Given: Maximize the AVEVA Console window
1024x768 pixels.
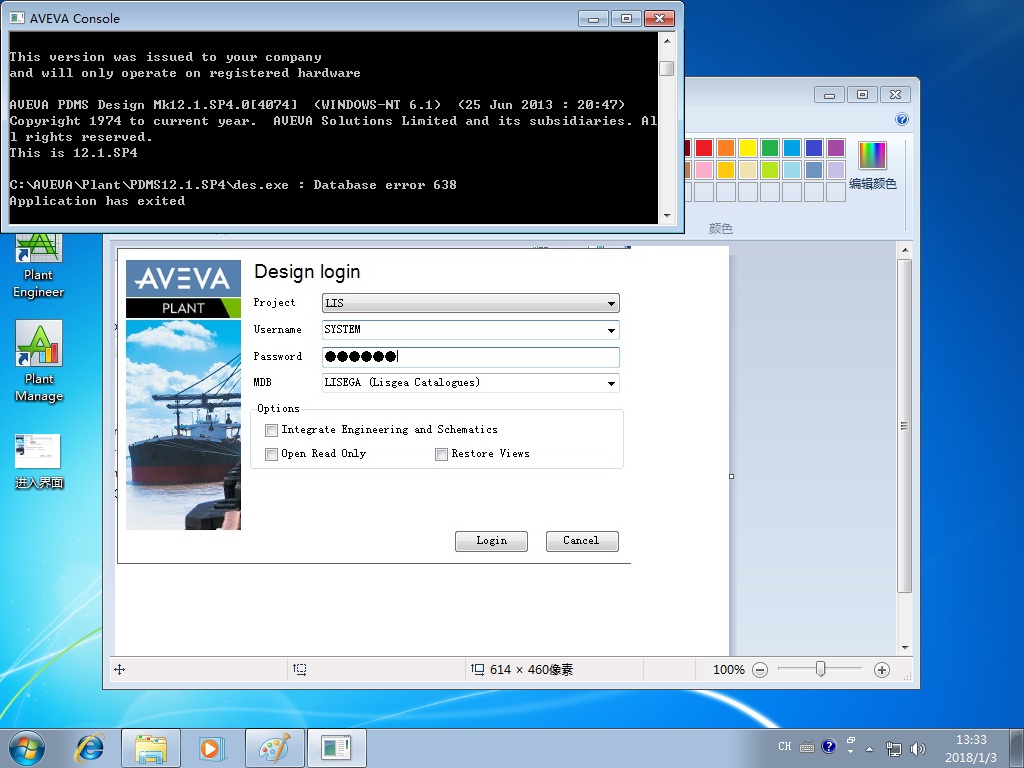Looking at the screenshot, I should pos(626,18).
